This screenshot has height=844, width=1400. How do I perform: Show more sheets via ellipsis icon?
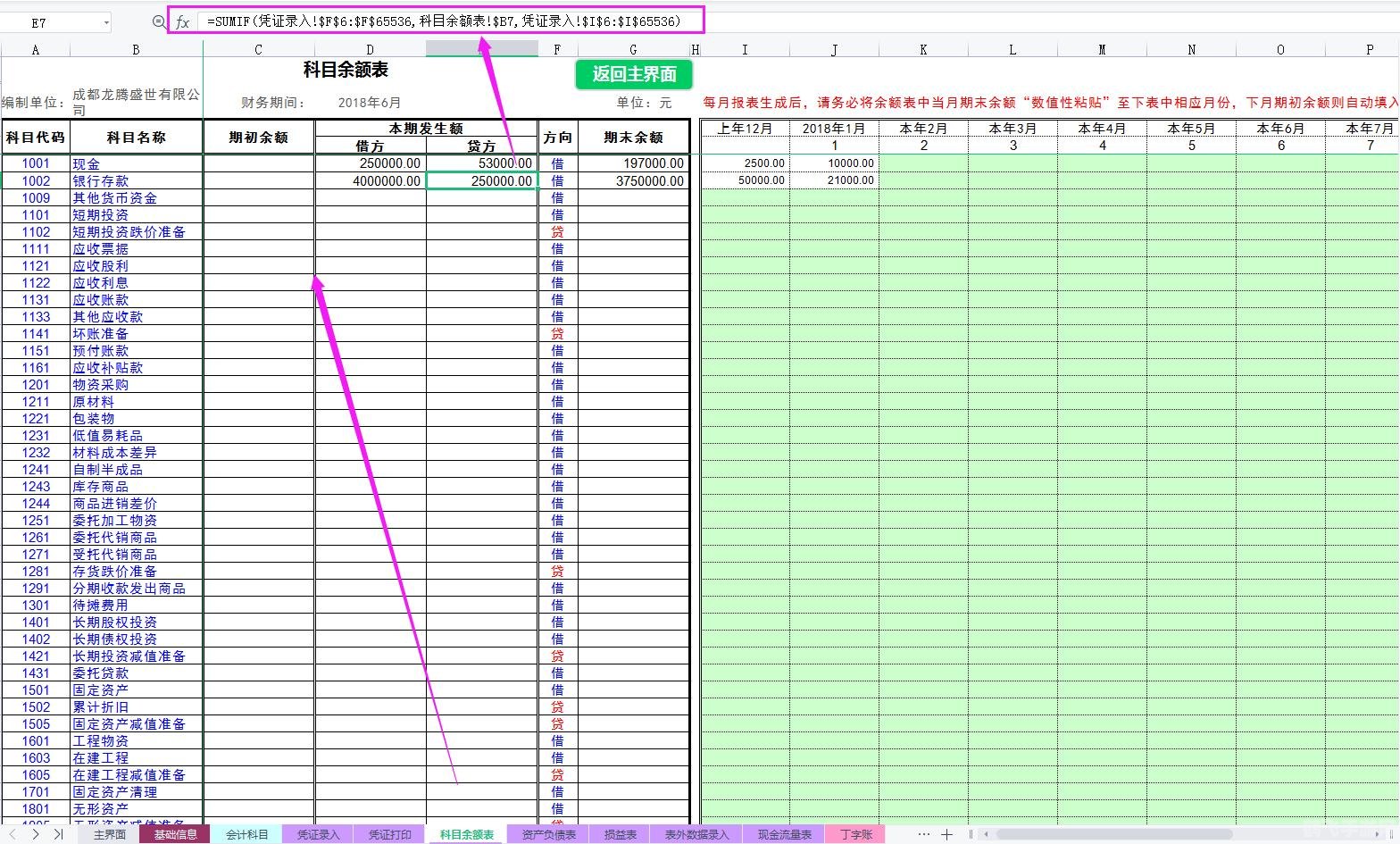(x=923, y=834)
